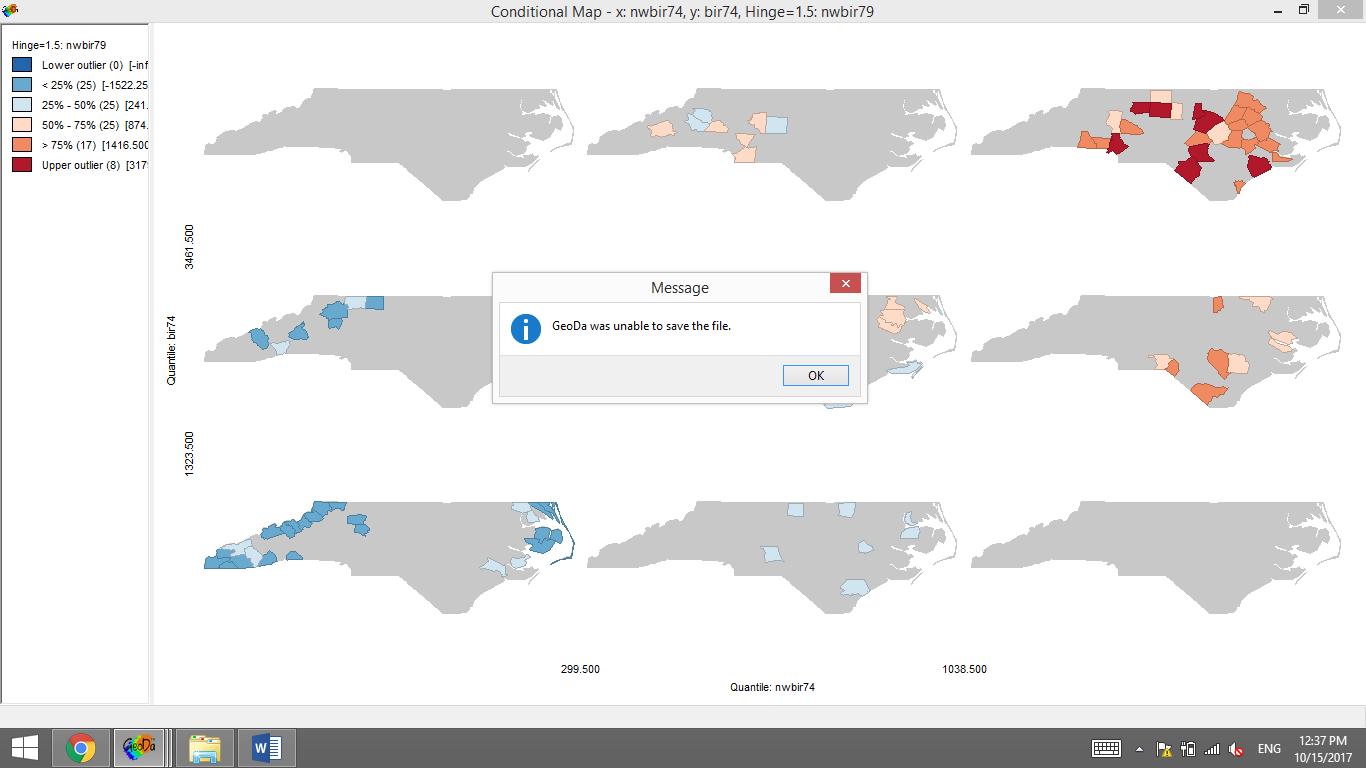Open Google Chrome from the taskbar
The image size is (1366, 768).
click(x=80, y=747)
